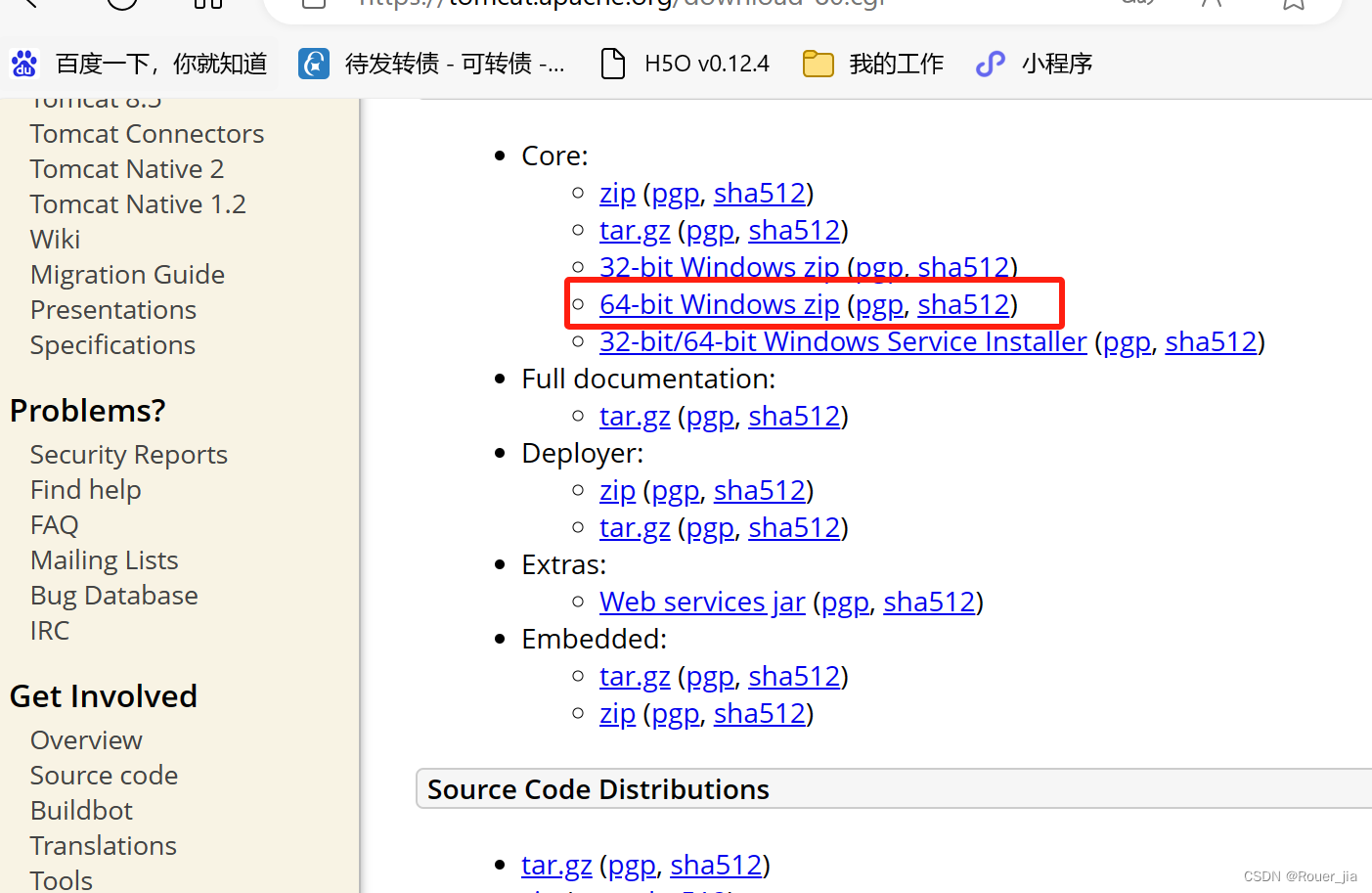Open the 小程序 bookmark icon
The height and width of the screenshot is (893, 1372).
(991, 65)
